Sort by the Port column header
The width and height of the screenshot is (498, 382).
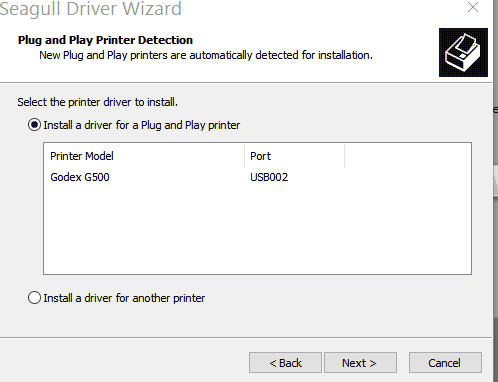click(295, 156)
